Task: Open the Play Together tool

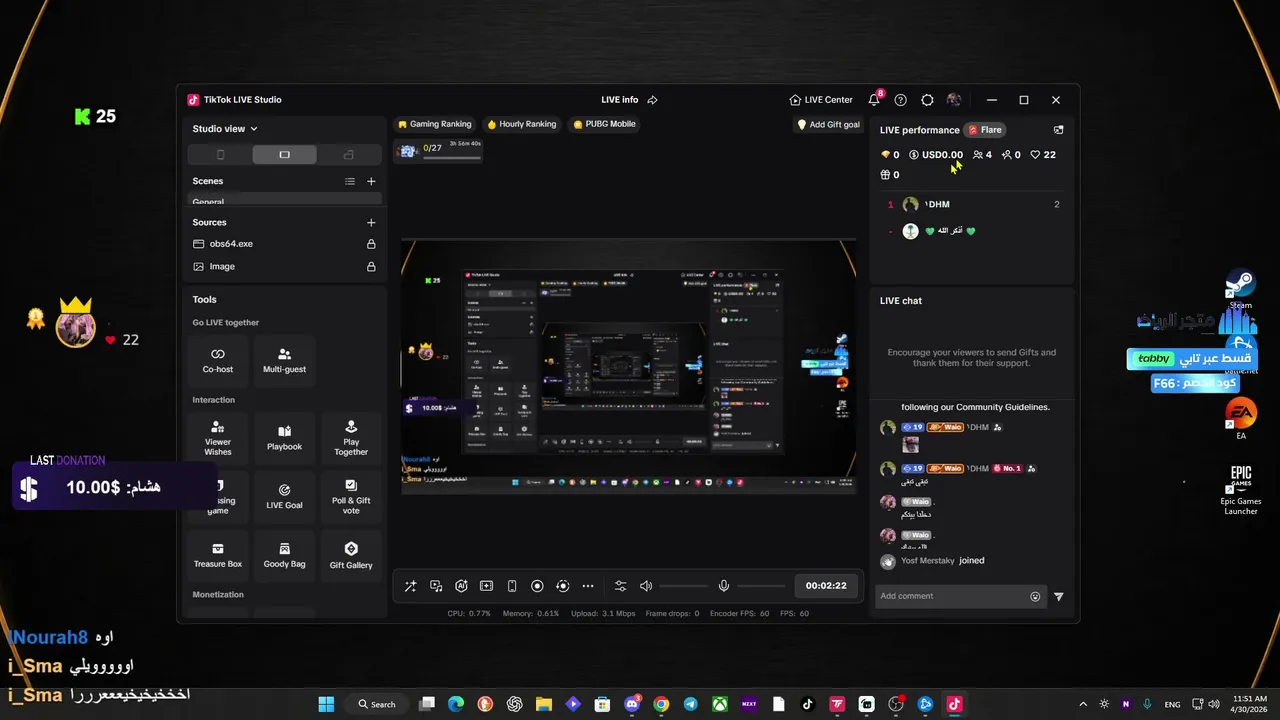Action: click(x=351, y=438)
